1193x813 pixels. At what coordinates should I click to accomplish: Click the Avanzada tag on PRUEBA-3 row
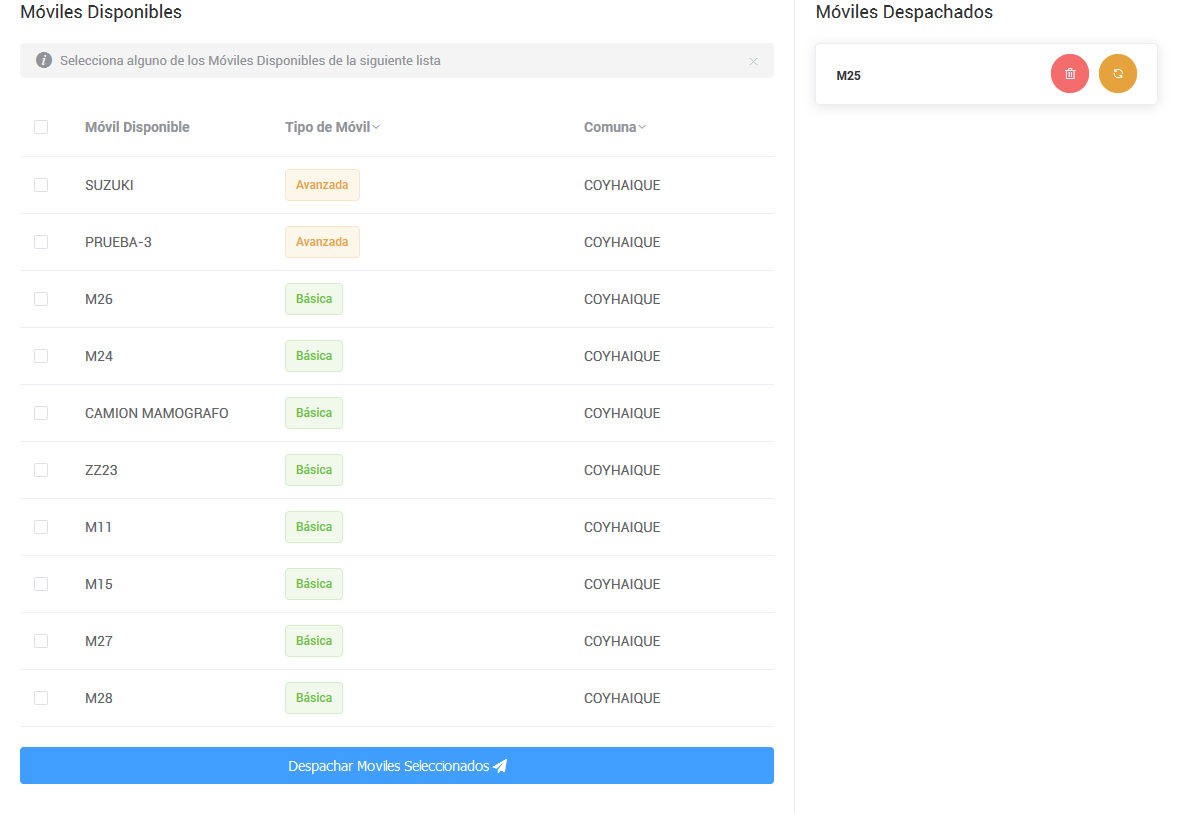click(x=322, y=242)
